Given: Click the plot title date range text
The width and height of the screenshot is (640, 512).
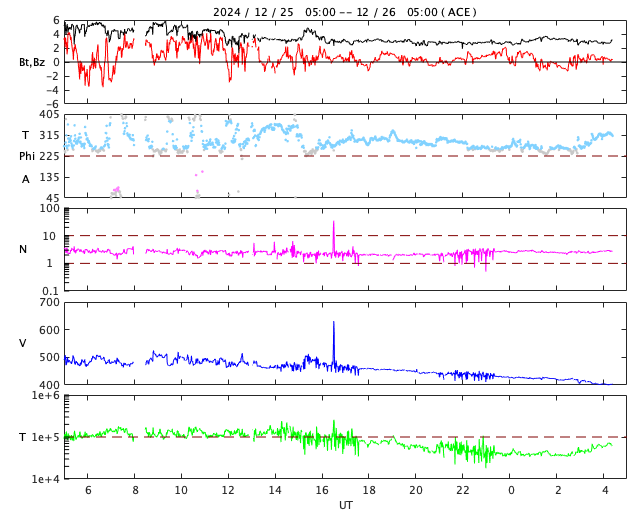Looking at the screenshot, I should coord(344,12).
